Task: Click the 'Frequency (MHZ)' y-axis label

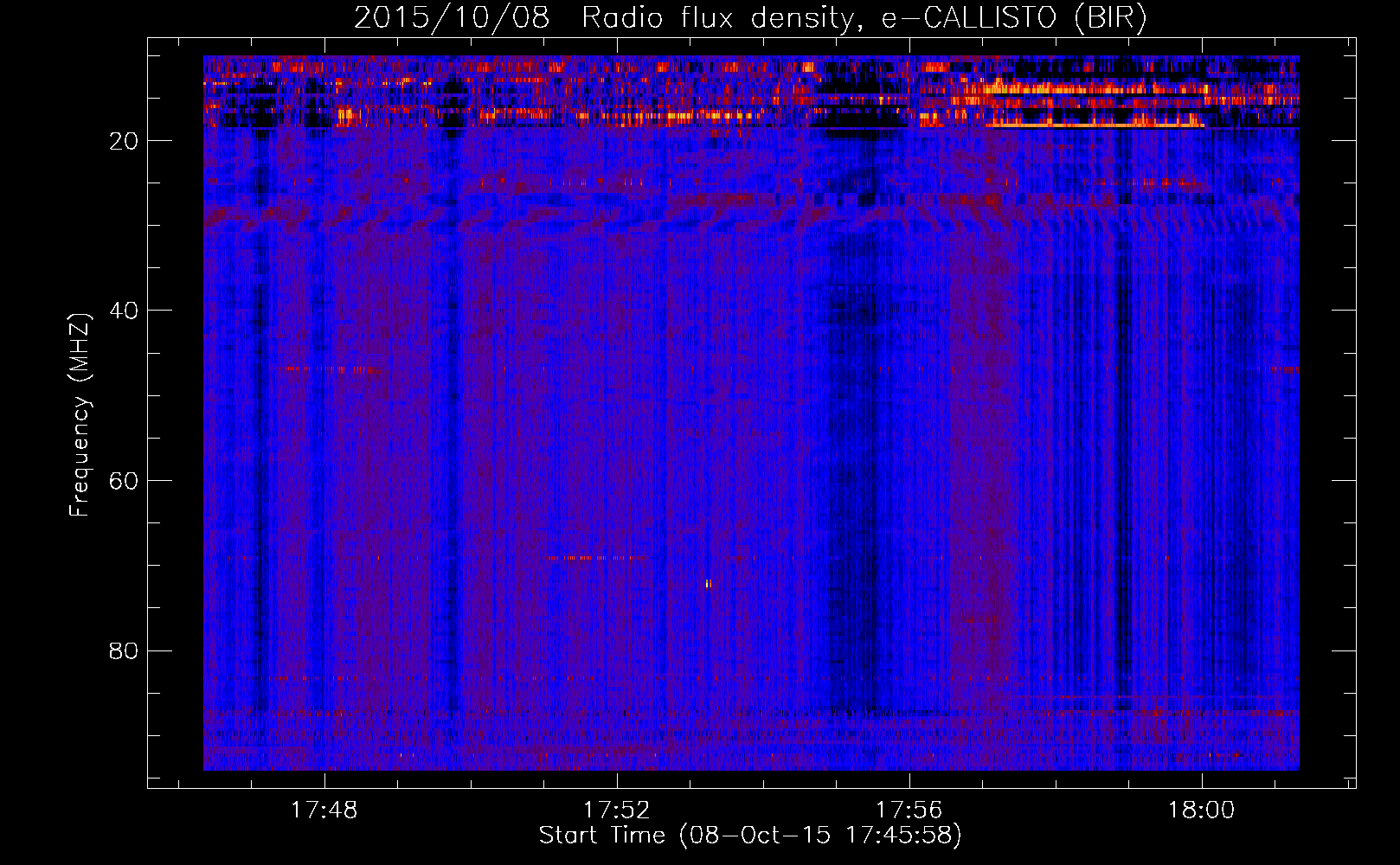Action: coord(80,415)
